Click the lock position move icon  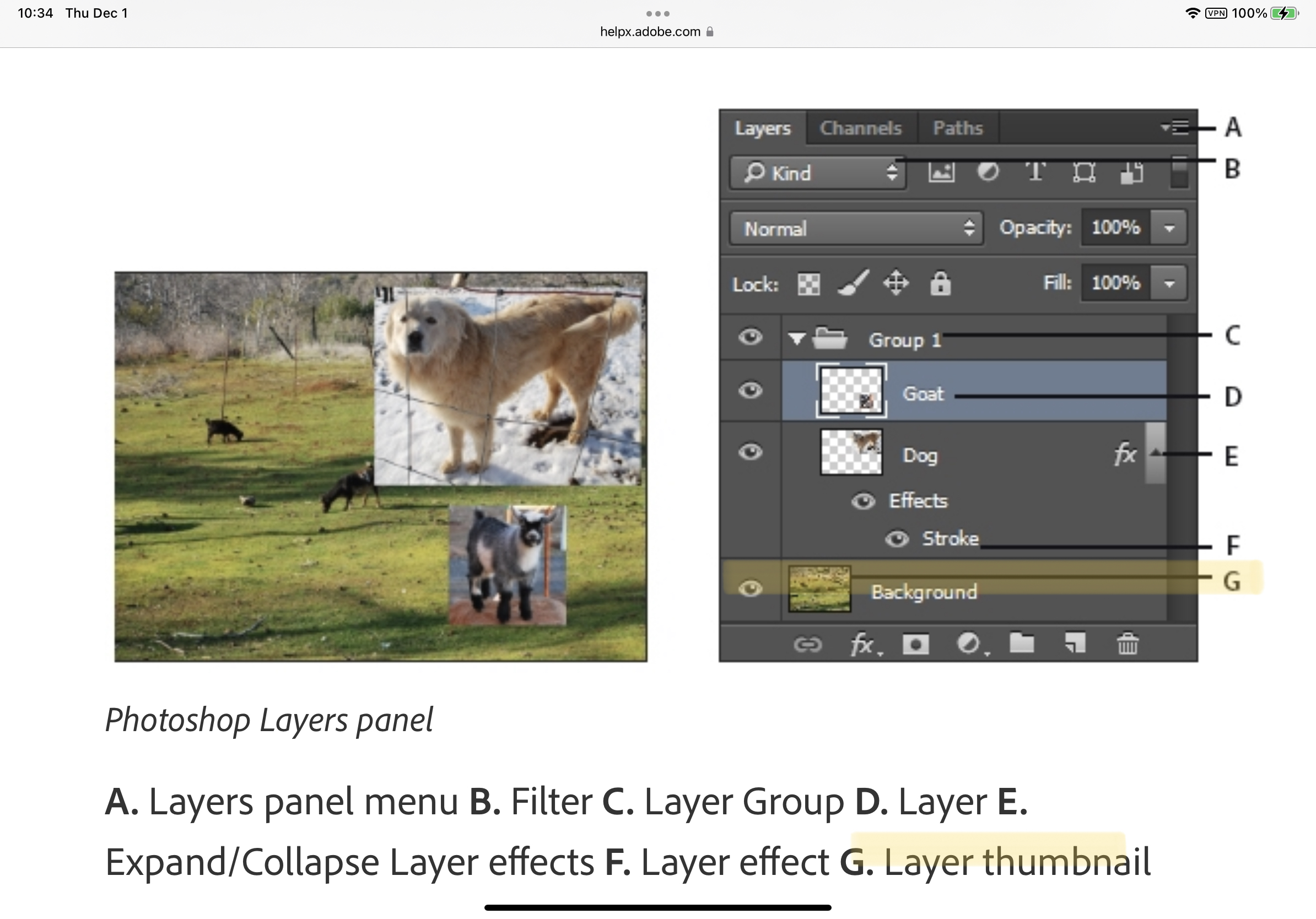pyautogui.click(x=896, y=283)
